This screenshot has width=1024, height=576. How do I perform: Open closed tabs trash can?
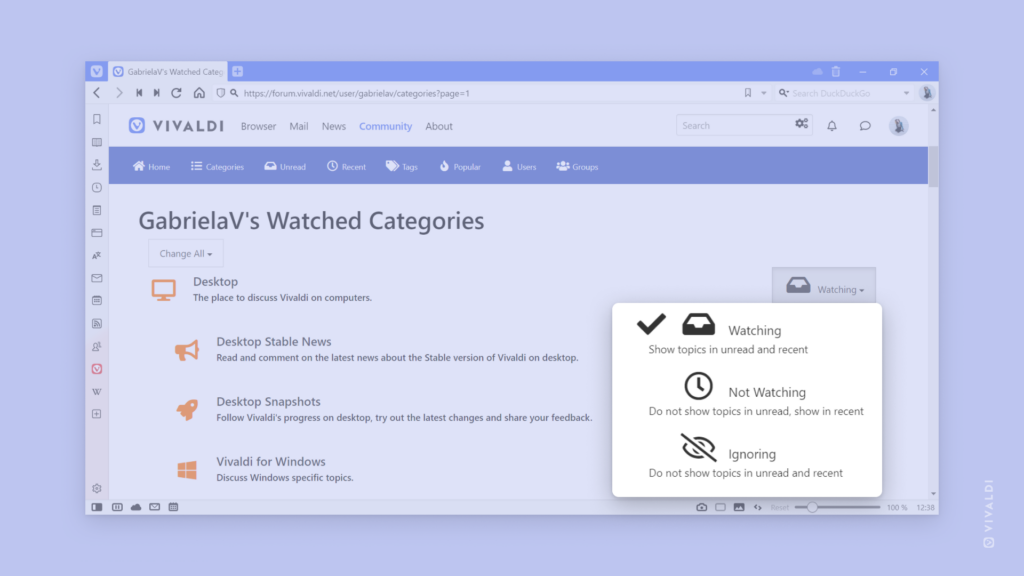click(x=836, y=71)
